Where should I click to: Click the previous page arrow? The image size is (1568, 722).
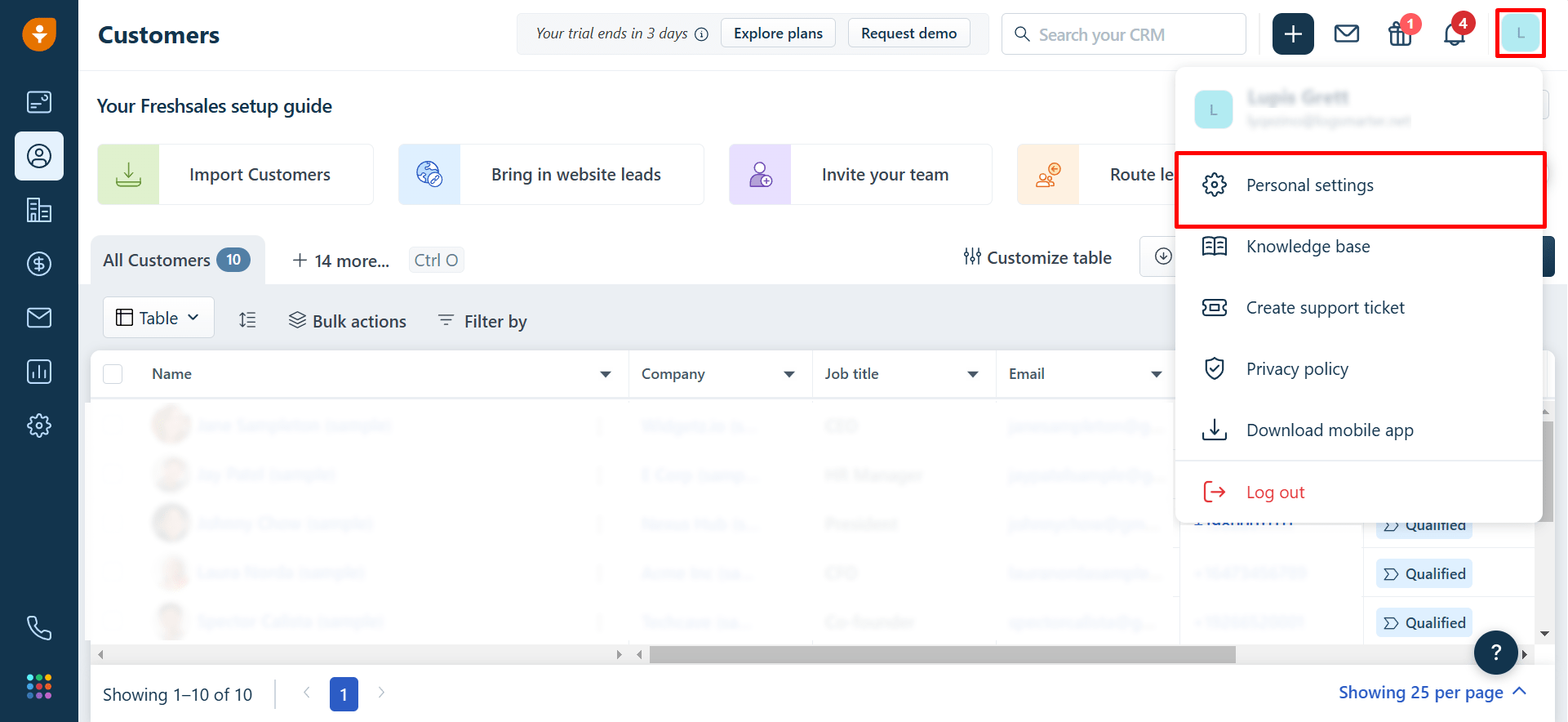pyautogui.click(x=307, y=693)
